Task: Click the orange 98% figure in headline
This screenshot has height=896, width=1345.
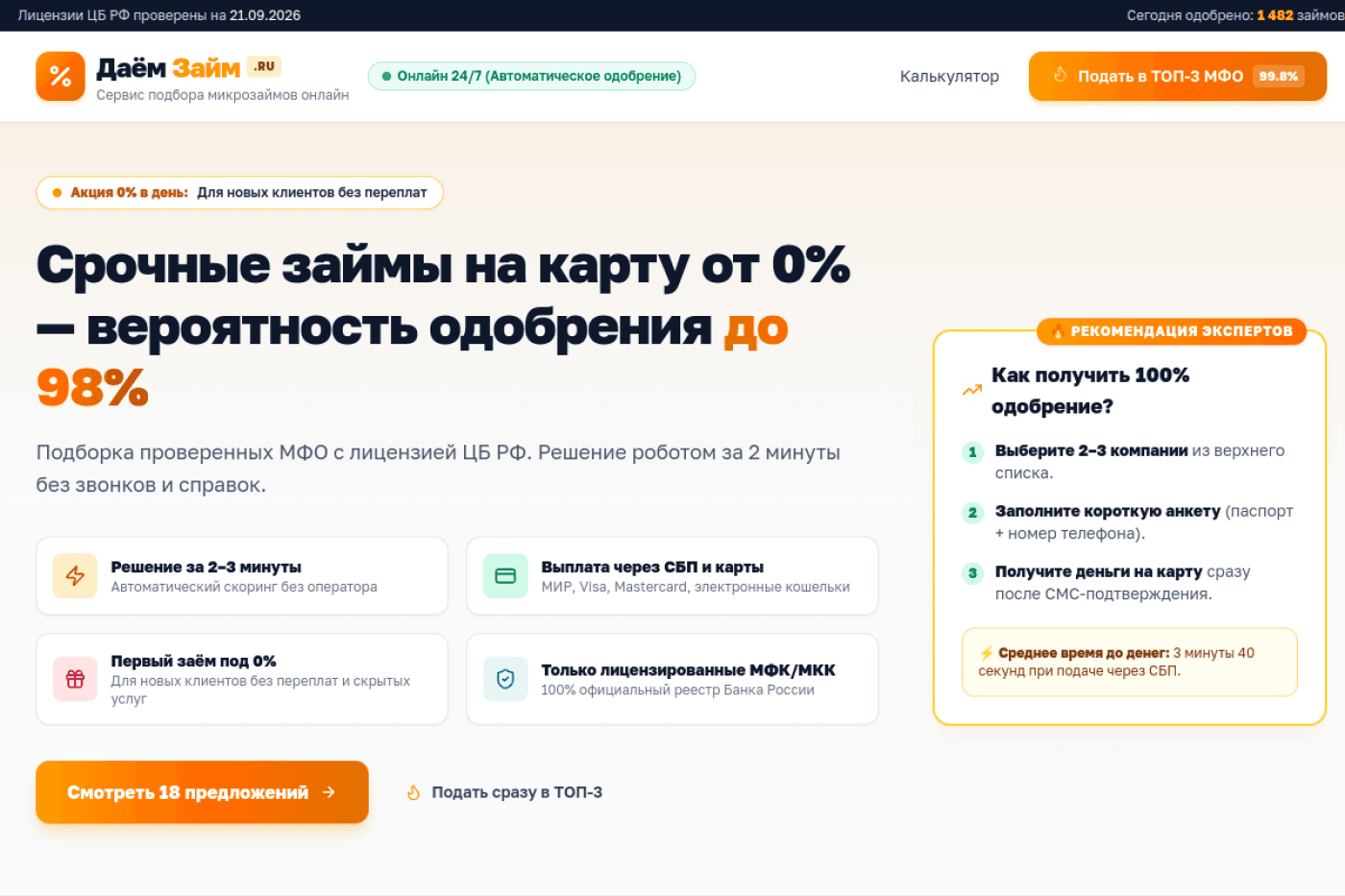Action: coord(92,388)
